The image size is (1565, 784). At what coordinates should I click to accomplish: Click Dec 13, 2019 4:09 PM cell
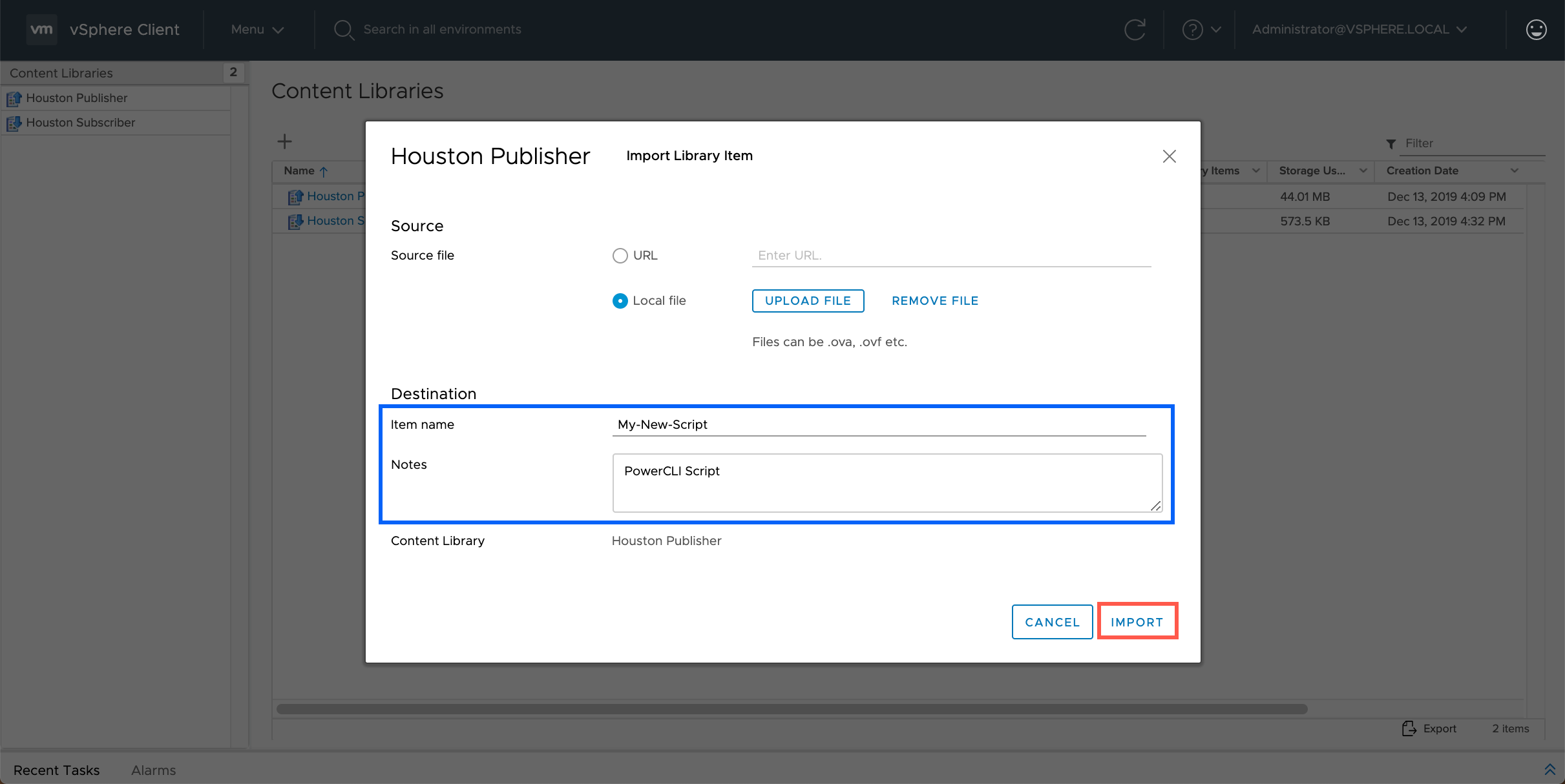pyautogui.click(x=1446, y=197)
